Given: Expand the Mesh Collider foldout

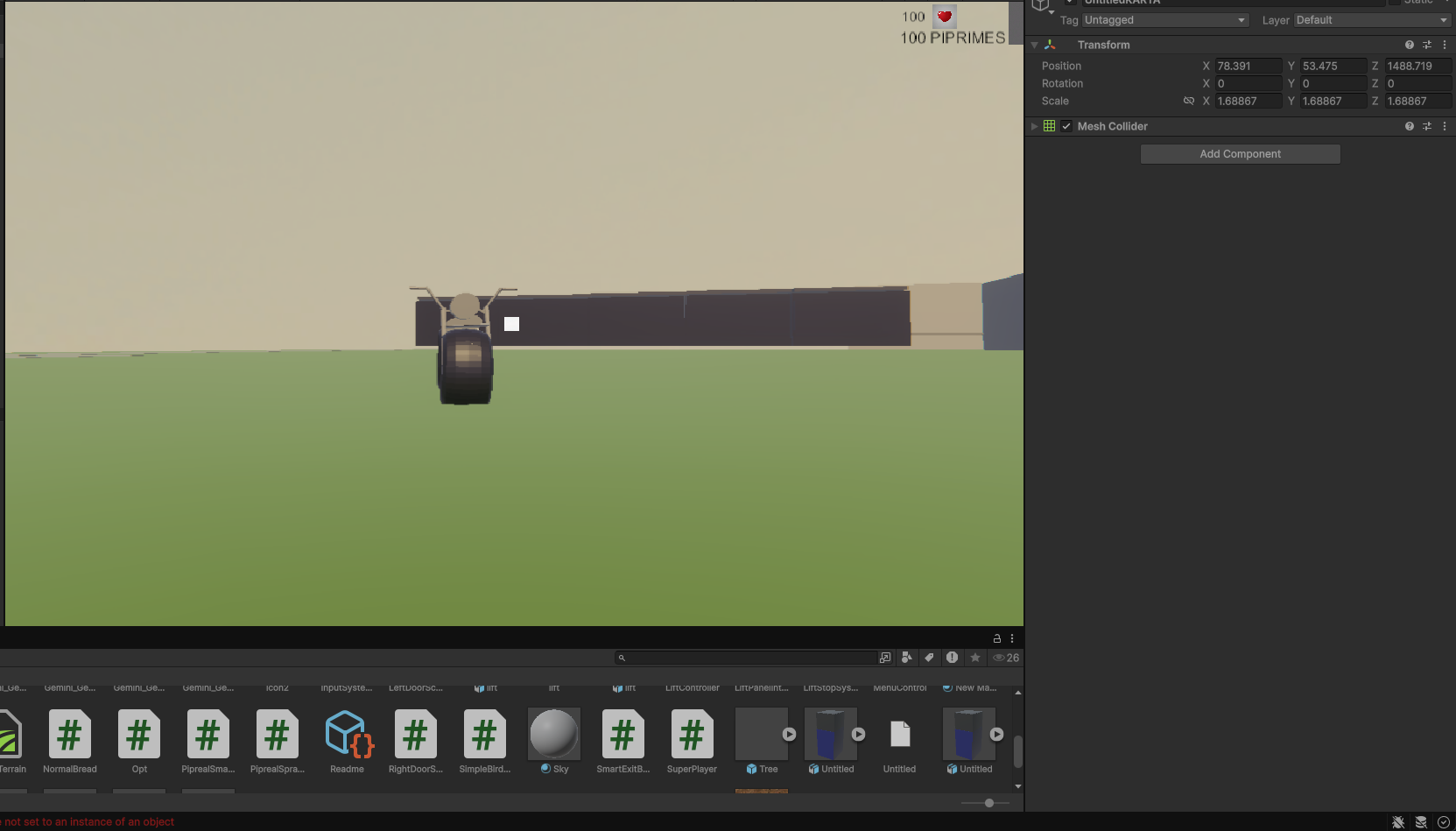Looking at the screenshot, I should click(x=1034, y=126).
